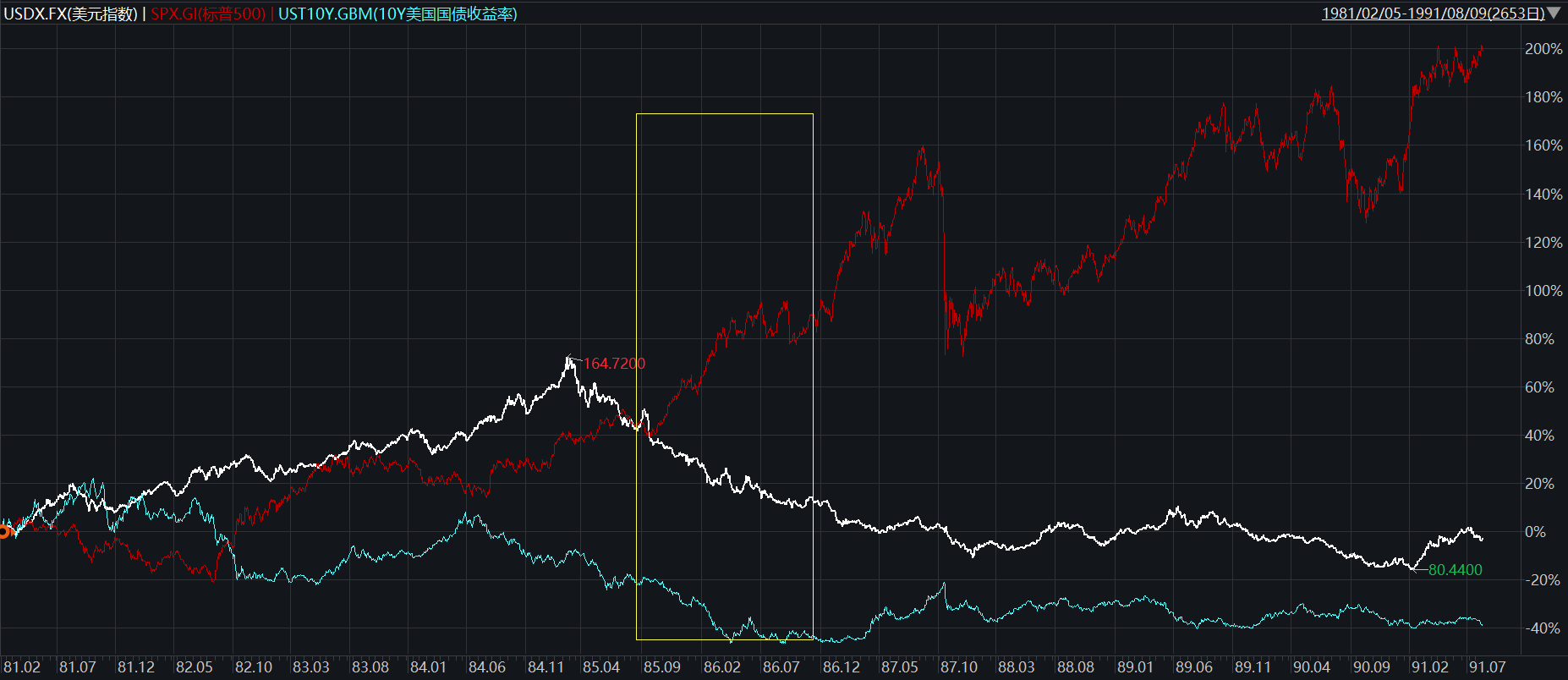The width and height of the screenshot is (1568, 680).
Task: Click the 89.01 date on time axis
Action: tap(1135, 667)
